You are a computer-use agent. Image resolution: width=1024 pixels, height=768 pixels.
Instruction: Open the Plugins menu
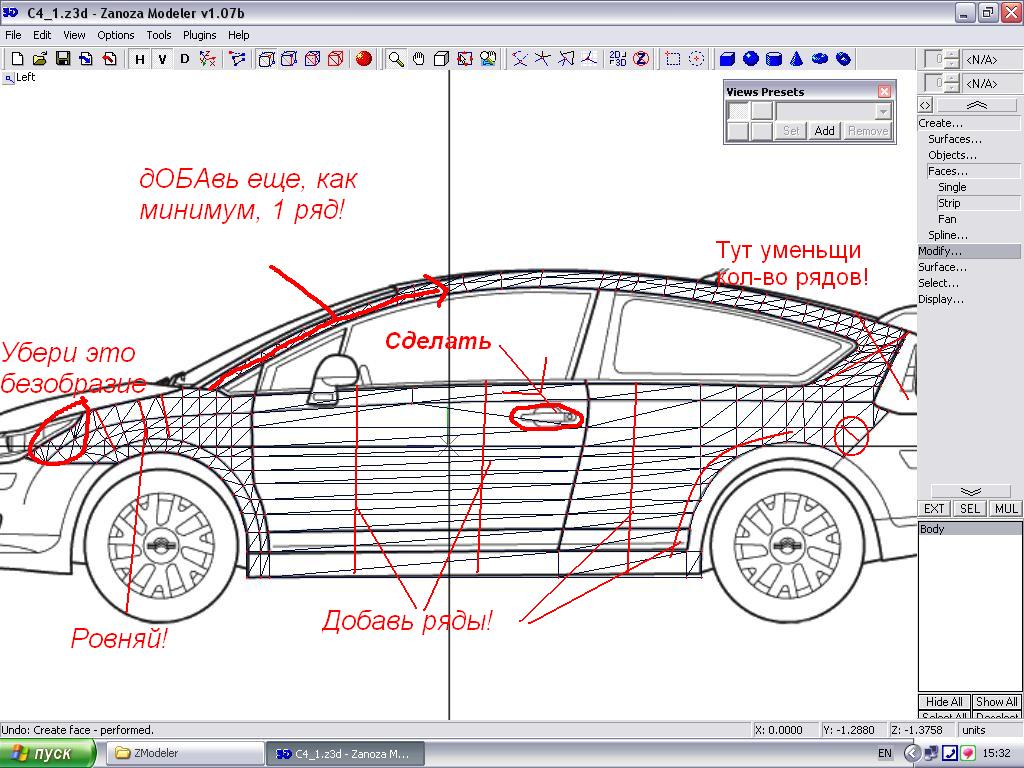200,35
